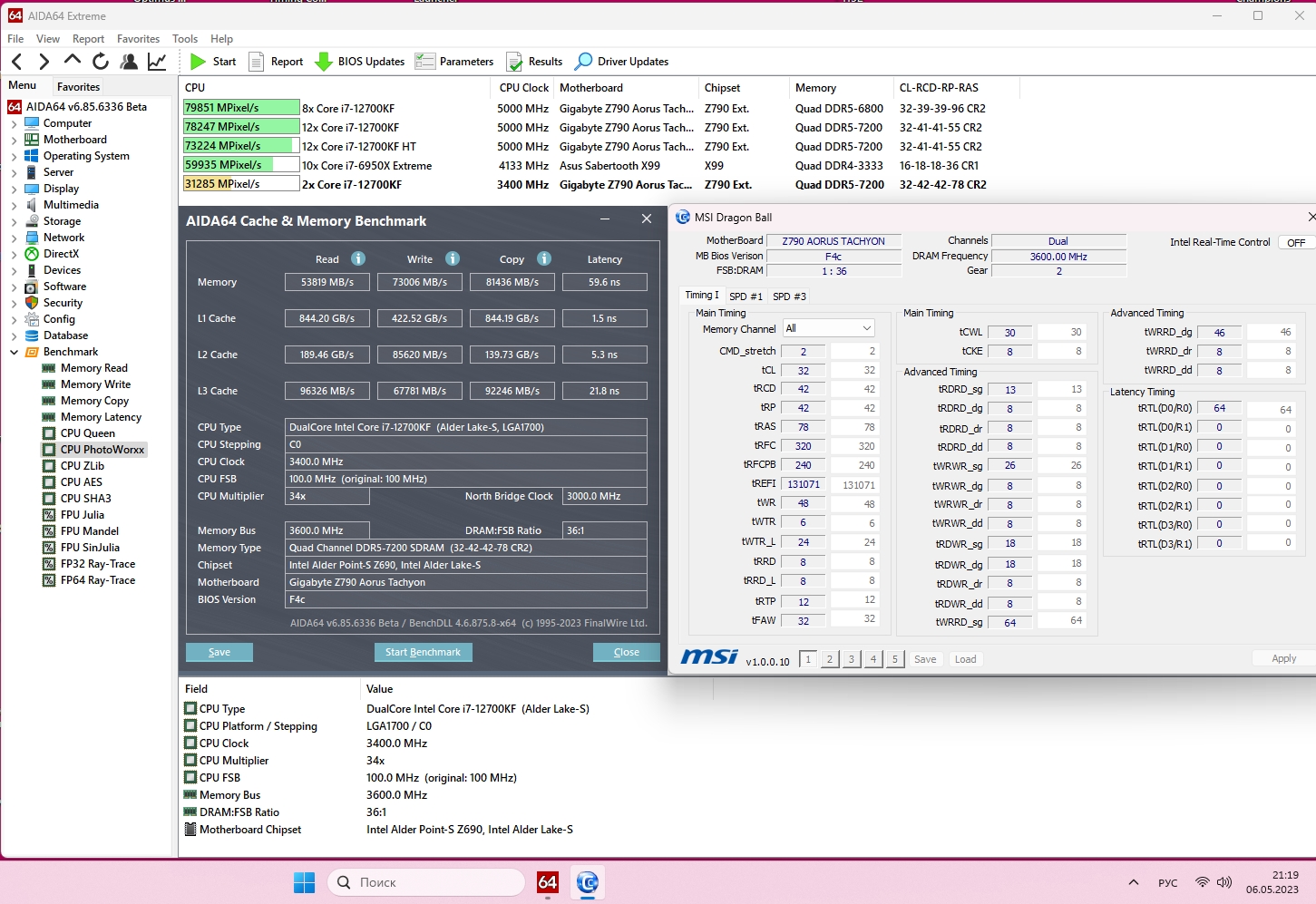The image size is (1316, 904).
Task: Click the Write info icon in benchmark dialog
Action: click(453, 258)
